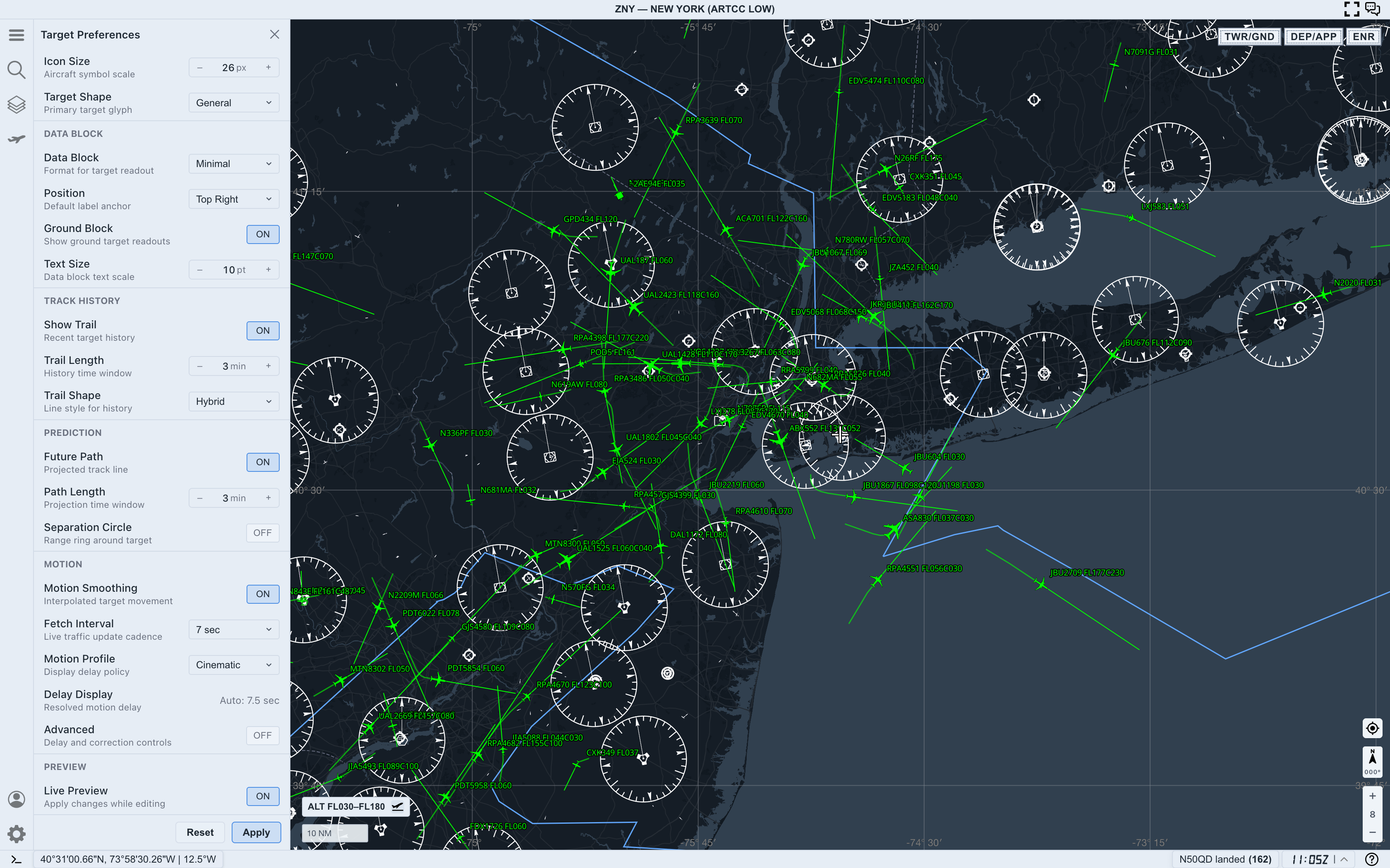The height and width of the screenshot is (868, 1390).
Task: Decrease Icon Size value
Action: pyautogui.click(x=200, y=68)
